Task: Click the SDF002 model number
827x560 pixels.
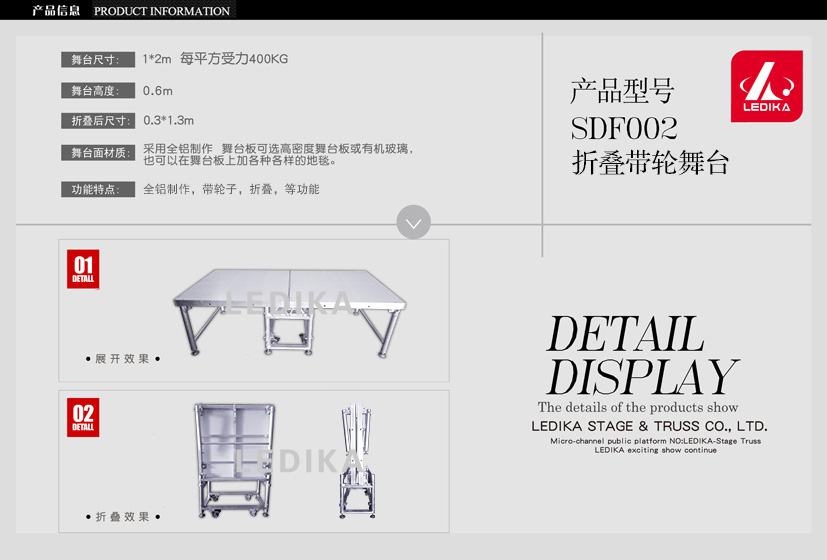Action: pos(624,128)
